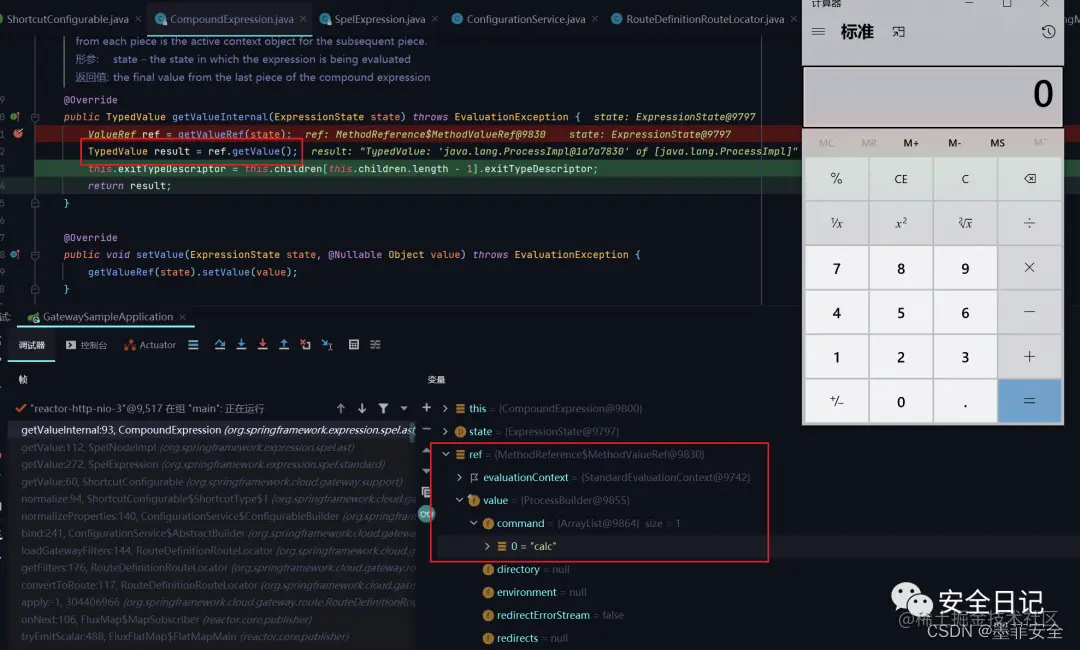Screen dimensions: 1080x650
Task: Select next frame with the down arrow
Action: tap(362, 408)
